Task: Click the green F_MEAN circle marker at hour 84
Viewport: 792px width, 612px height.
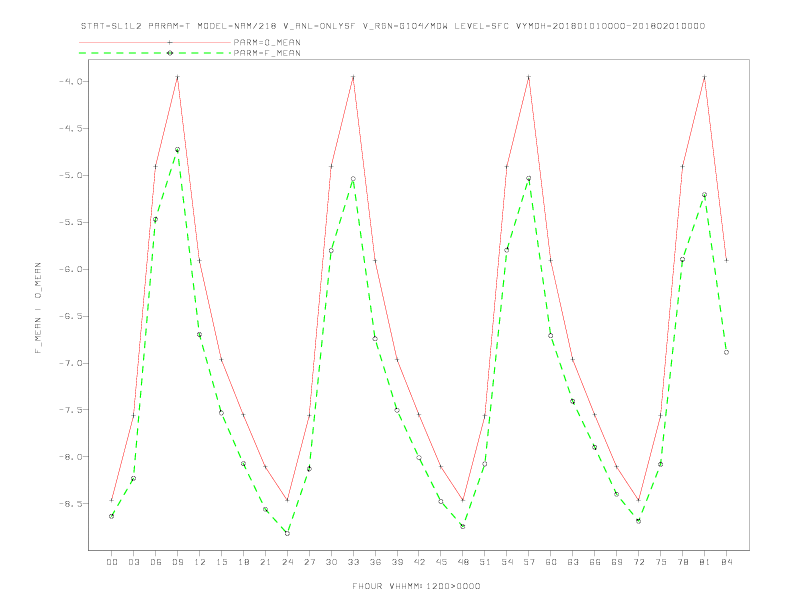Action: [726, 352]
